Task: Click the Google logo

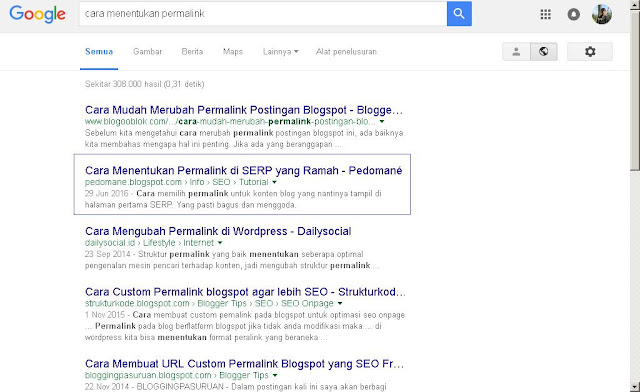Action: pyautogui.click(x=38, y=14)
